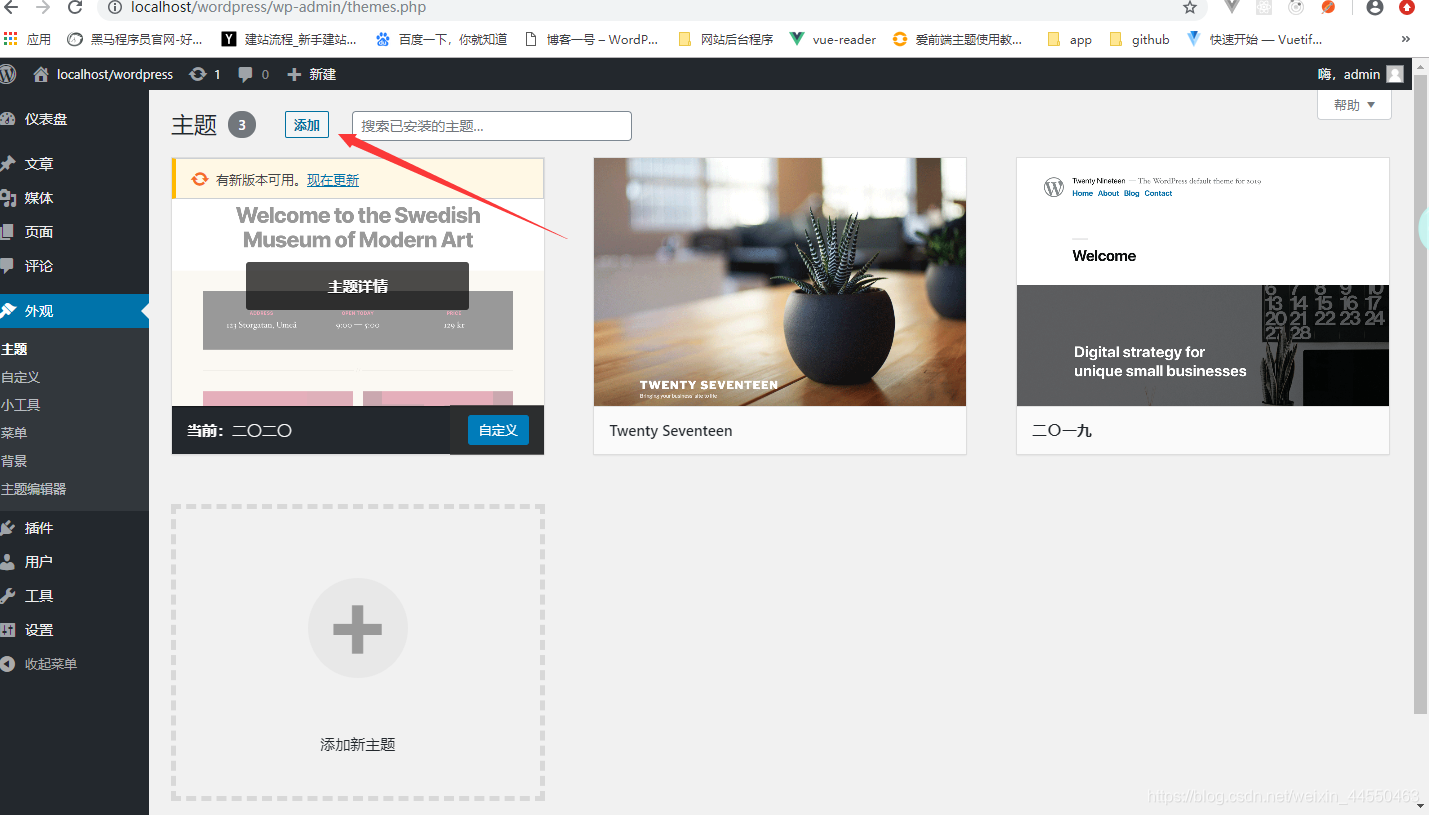Open the updates icon showing 1
The image size is (1429, 815).
198,74
